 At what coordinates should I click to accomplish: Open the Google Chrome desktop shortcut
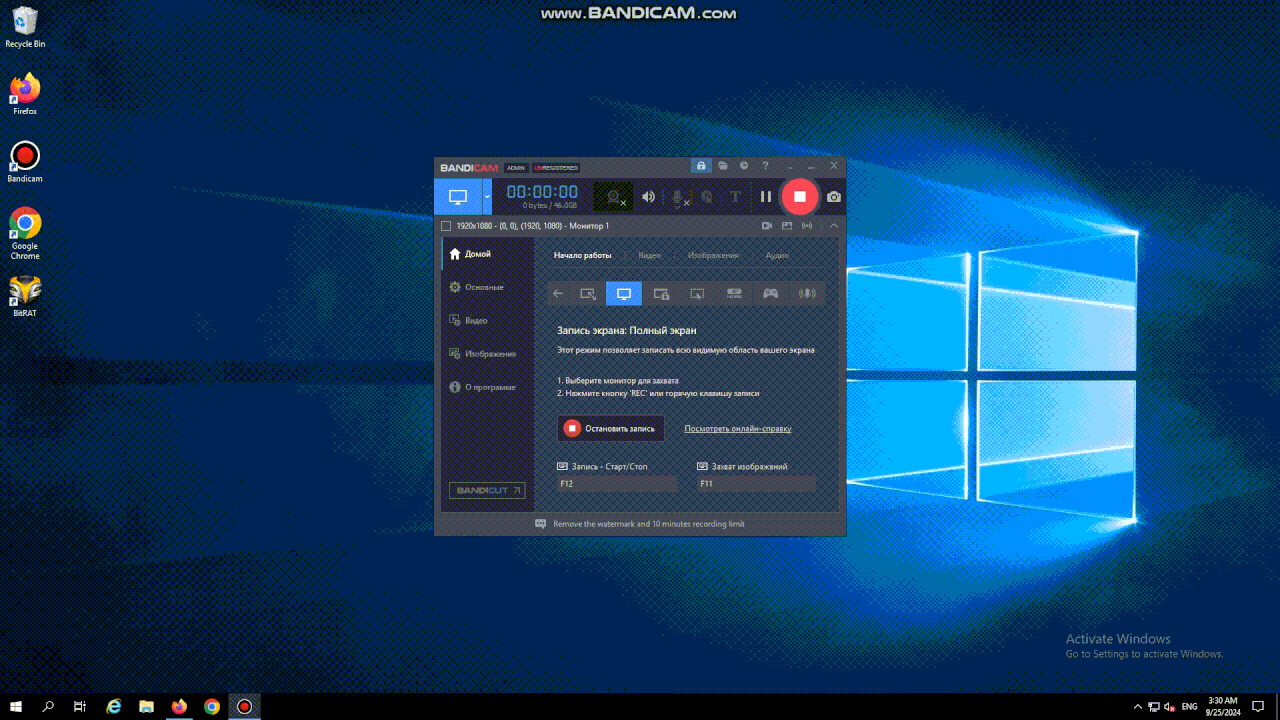tap(25, 234)
